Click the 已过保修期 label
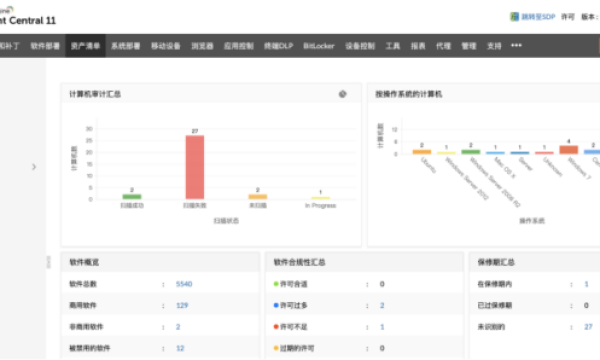This screenshot has width=600, height=360. point(494,305)
